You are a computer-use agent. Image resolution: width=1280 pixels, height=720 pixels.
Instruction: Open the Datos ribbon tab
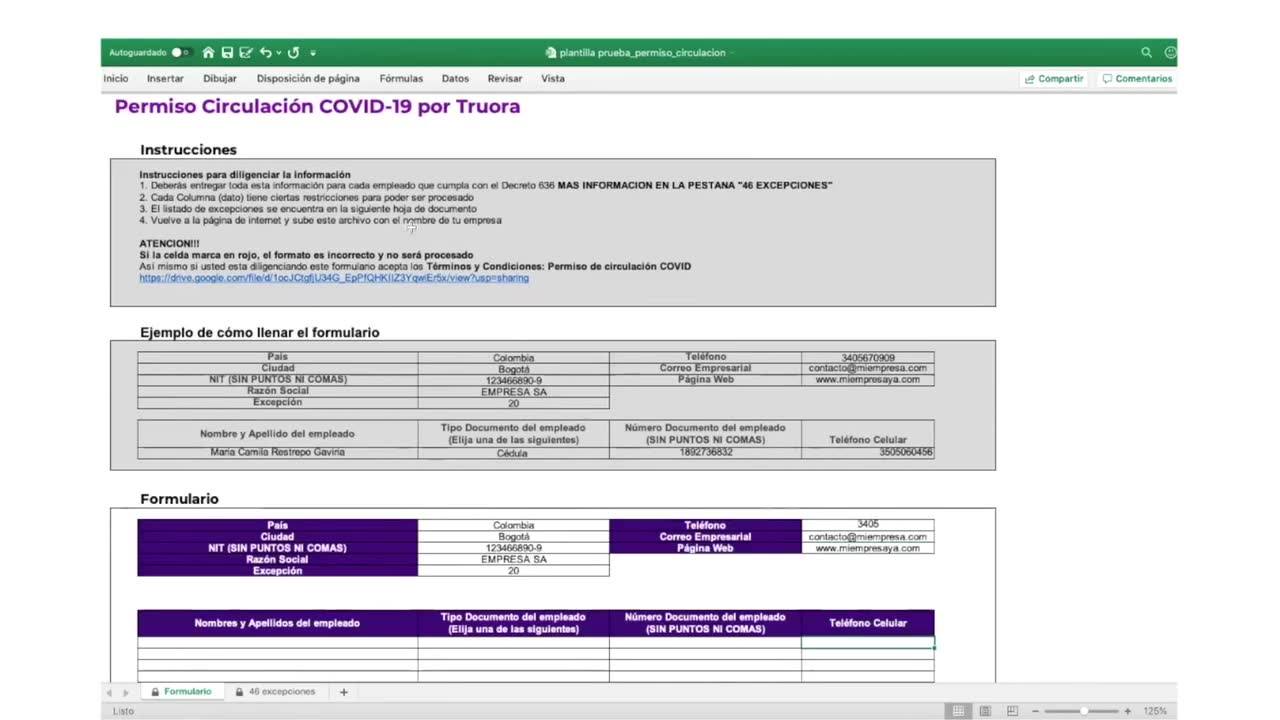point(455,78)
